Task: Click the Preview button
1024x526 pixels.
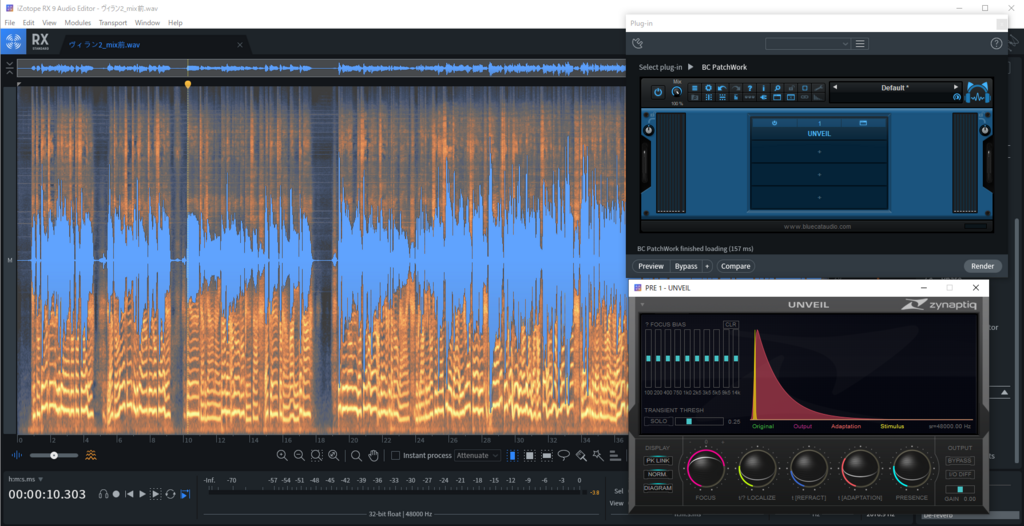Action: [651, 266]
